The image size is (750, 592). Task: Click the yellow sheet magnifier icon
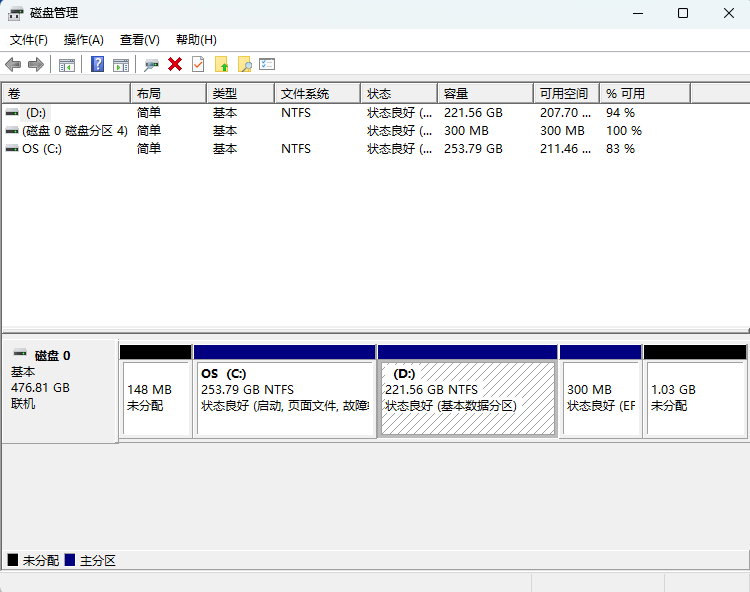[244, 64]
